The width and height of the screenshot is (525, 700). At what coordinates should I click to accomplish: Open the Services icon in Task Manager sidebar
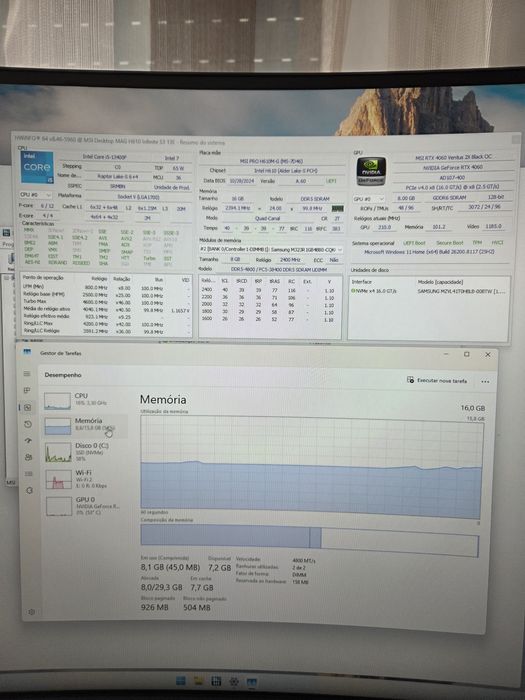(29, 490)
